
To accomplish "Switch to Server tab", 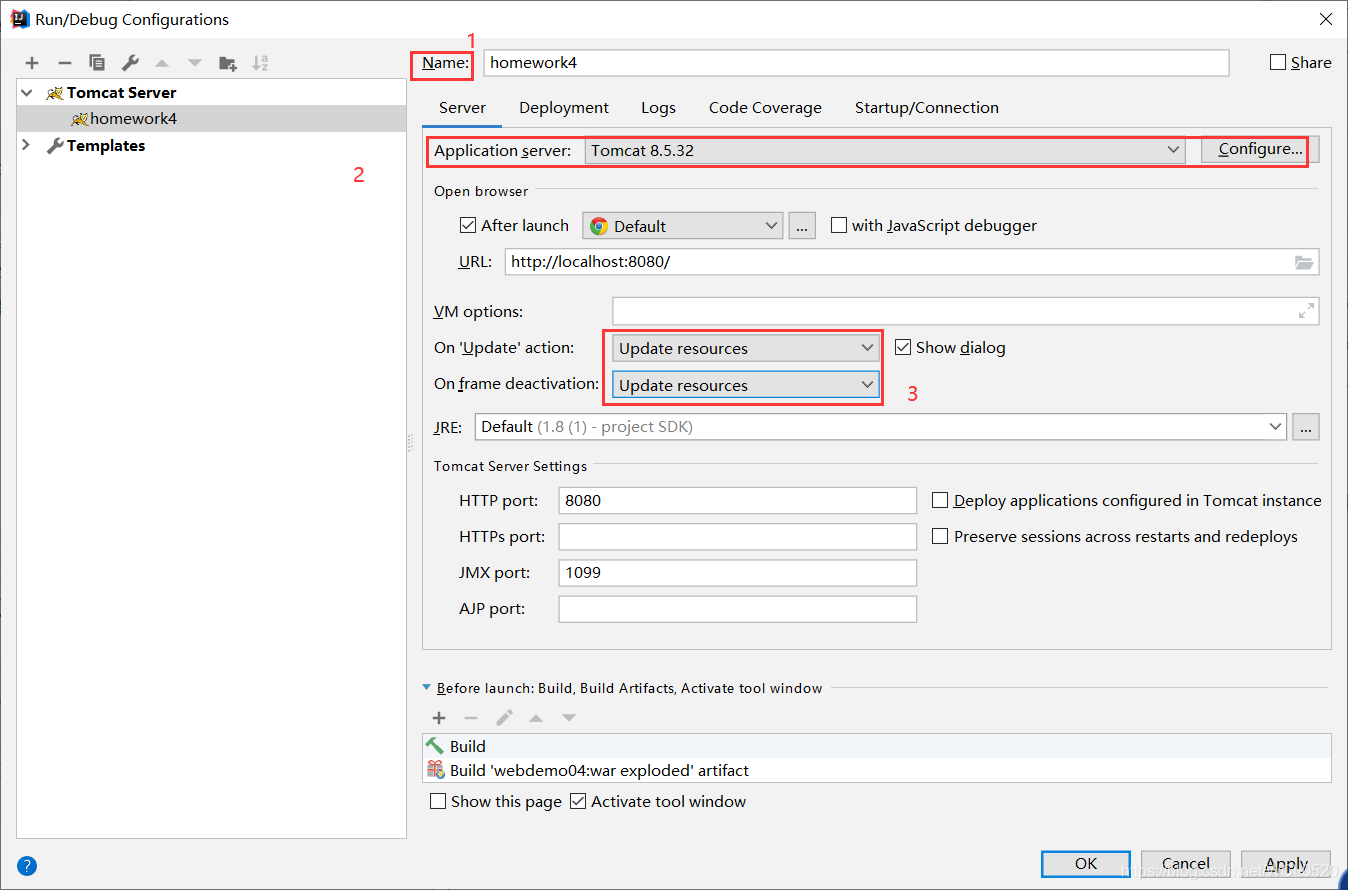I will point(462,108).
